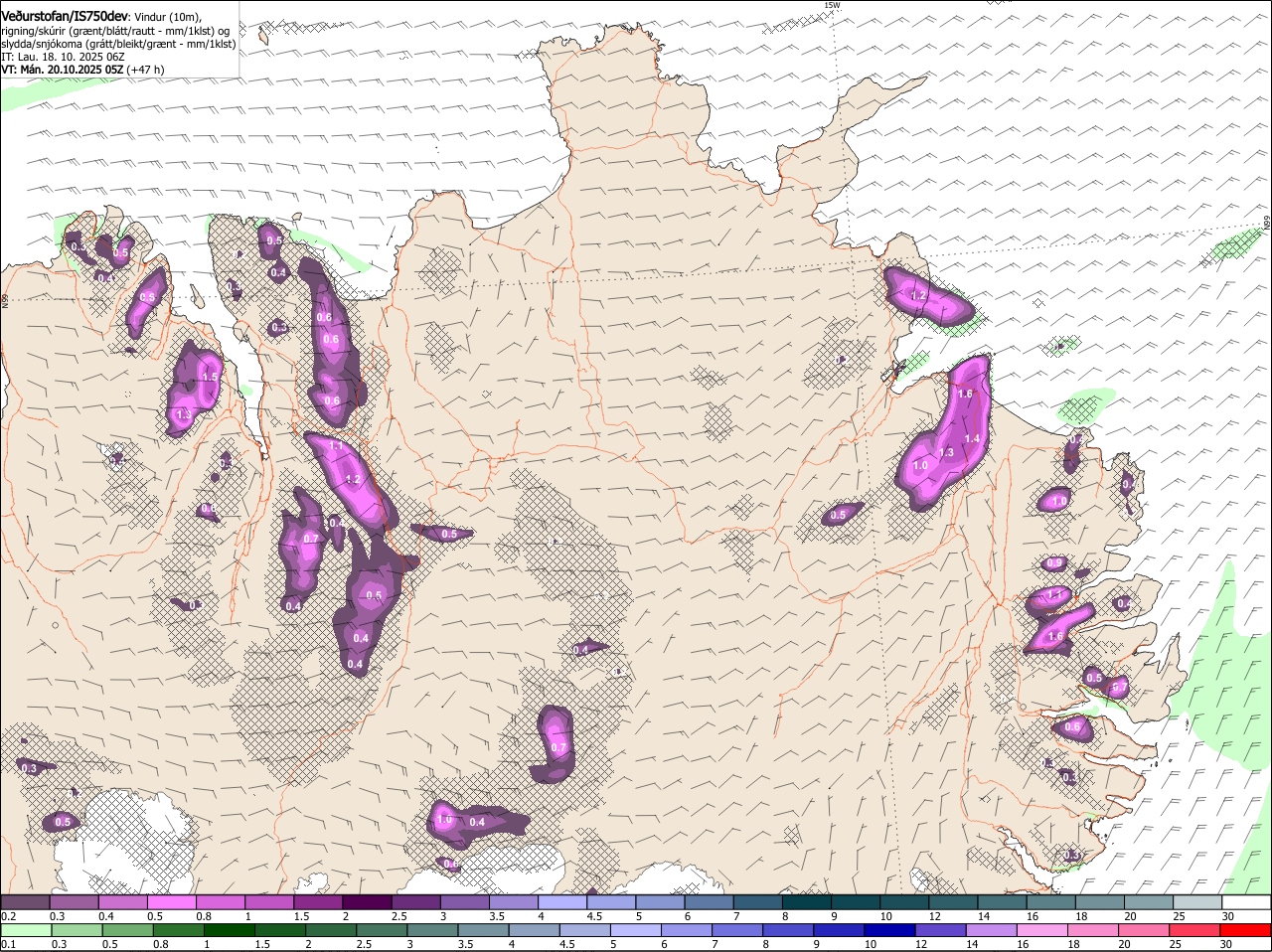This screenshot has width=1272, height=952.
Task: Click the 1.5 precipitation value on the map
Action: pyautogui.click(x=210, y=377)
